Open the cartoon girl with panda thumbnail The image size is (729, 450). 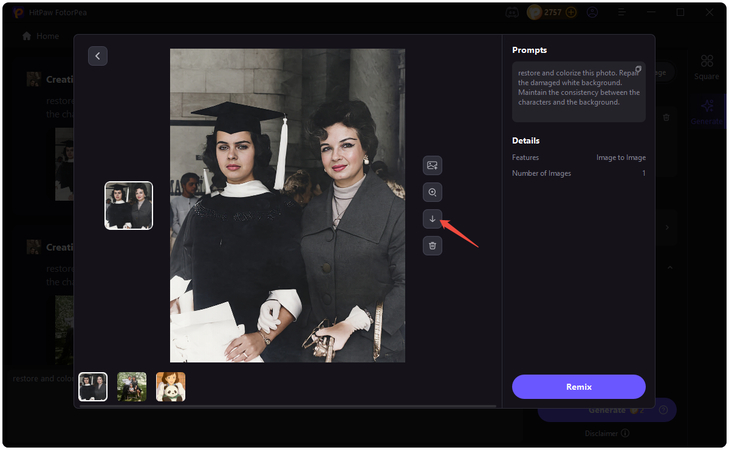[171, 386]
